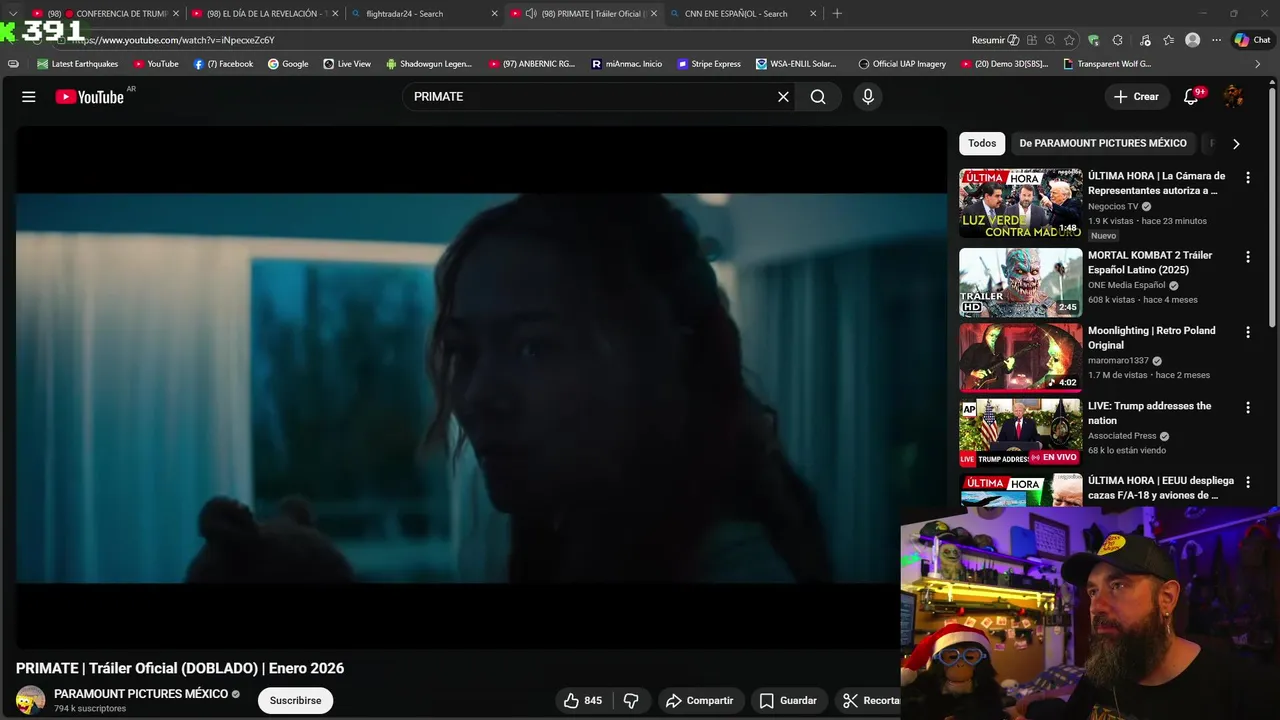The image size is (1280, 720).
Task: Open ÚLTIMA HORA Cámara de Representantes thumbnail
Action: pyautogui.click(x=1021, y=203)
